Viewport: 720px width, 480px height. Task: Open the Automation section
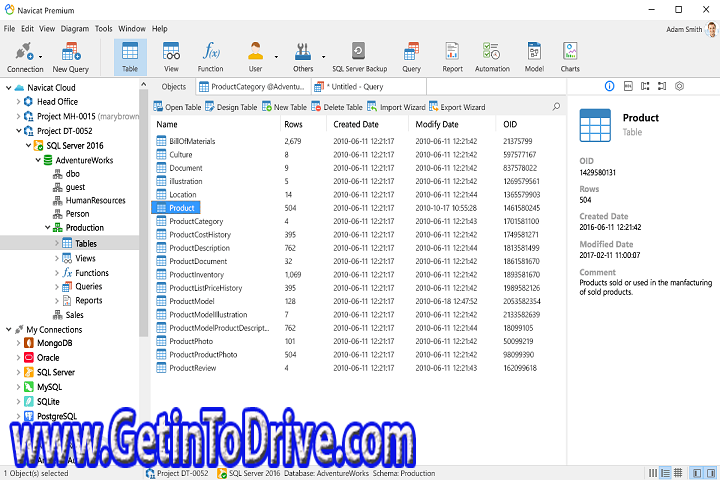[x=492, y=57]
